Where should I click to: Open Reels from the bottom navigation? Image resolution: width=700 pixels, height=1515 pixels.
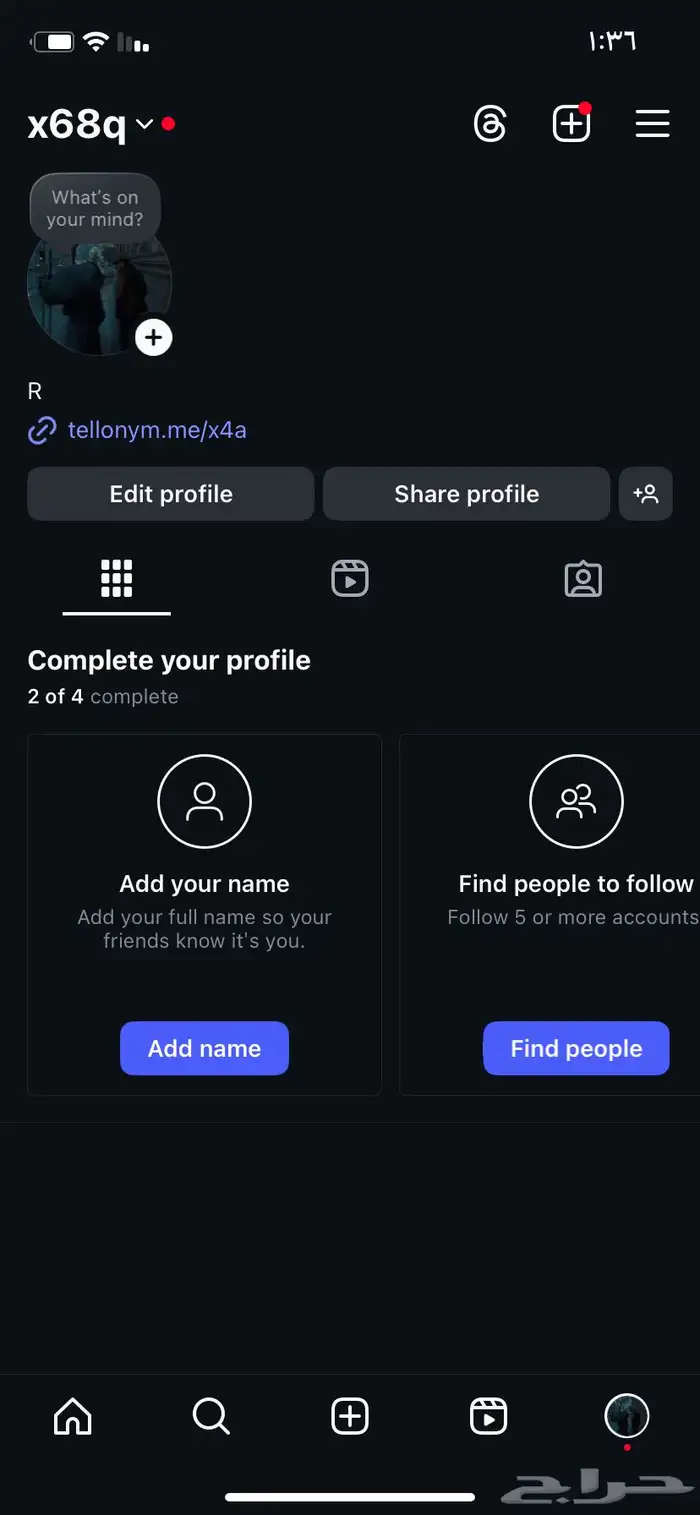(488, 1416)
